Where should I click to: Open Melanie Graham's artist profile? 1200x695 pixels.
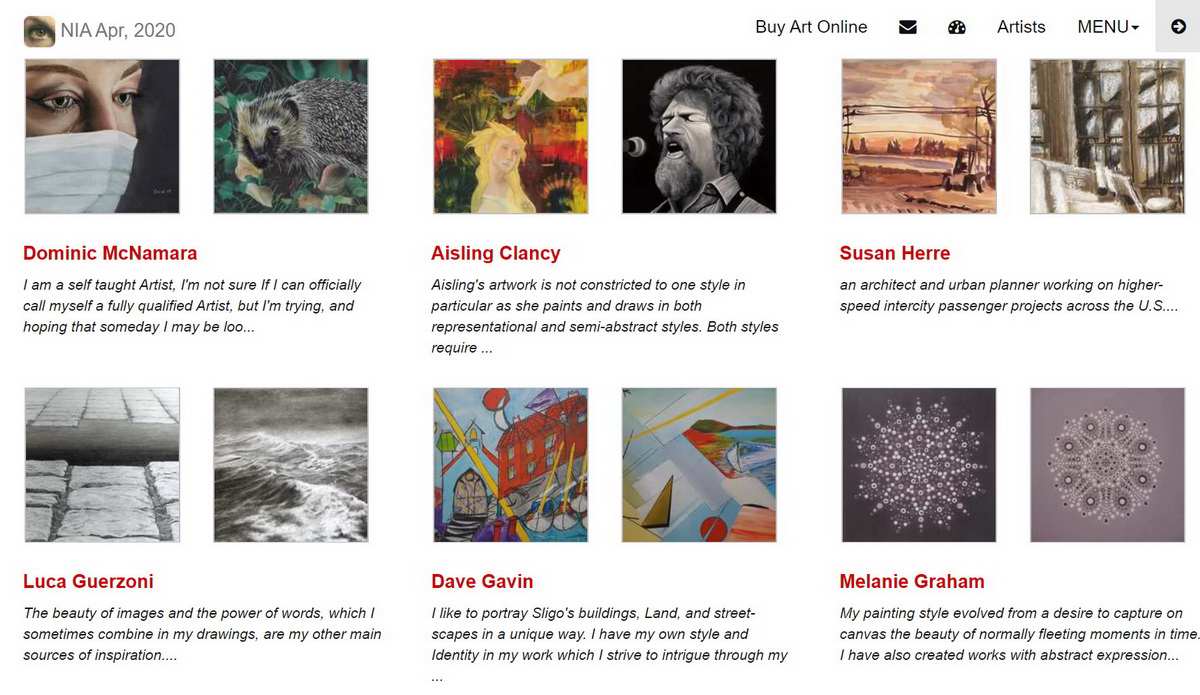[x=911, y=581]
